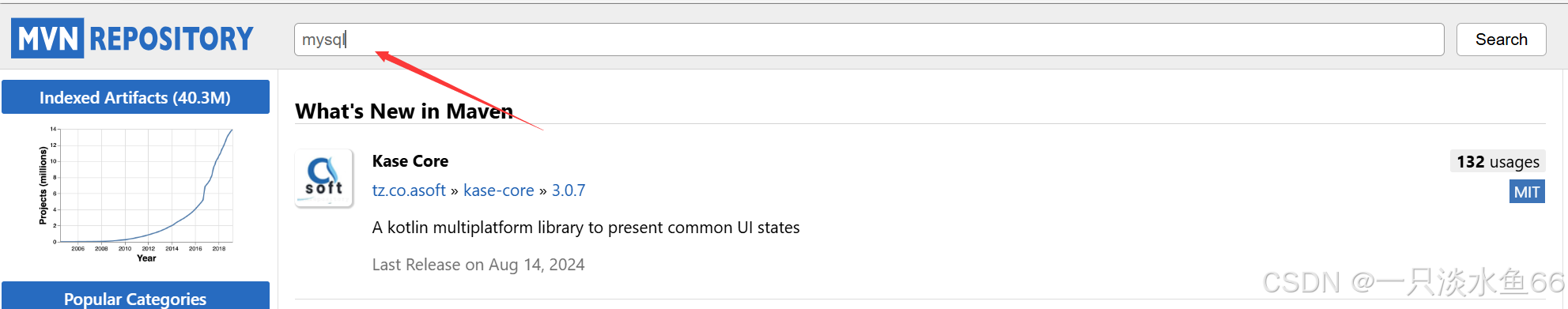Open the tz.co.asoft group link

click(409, 190)
